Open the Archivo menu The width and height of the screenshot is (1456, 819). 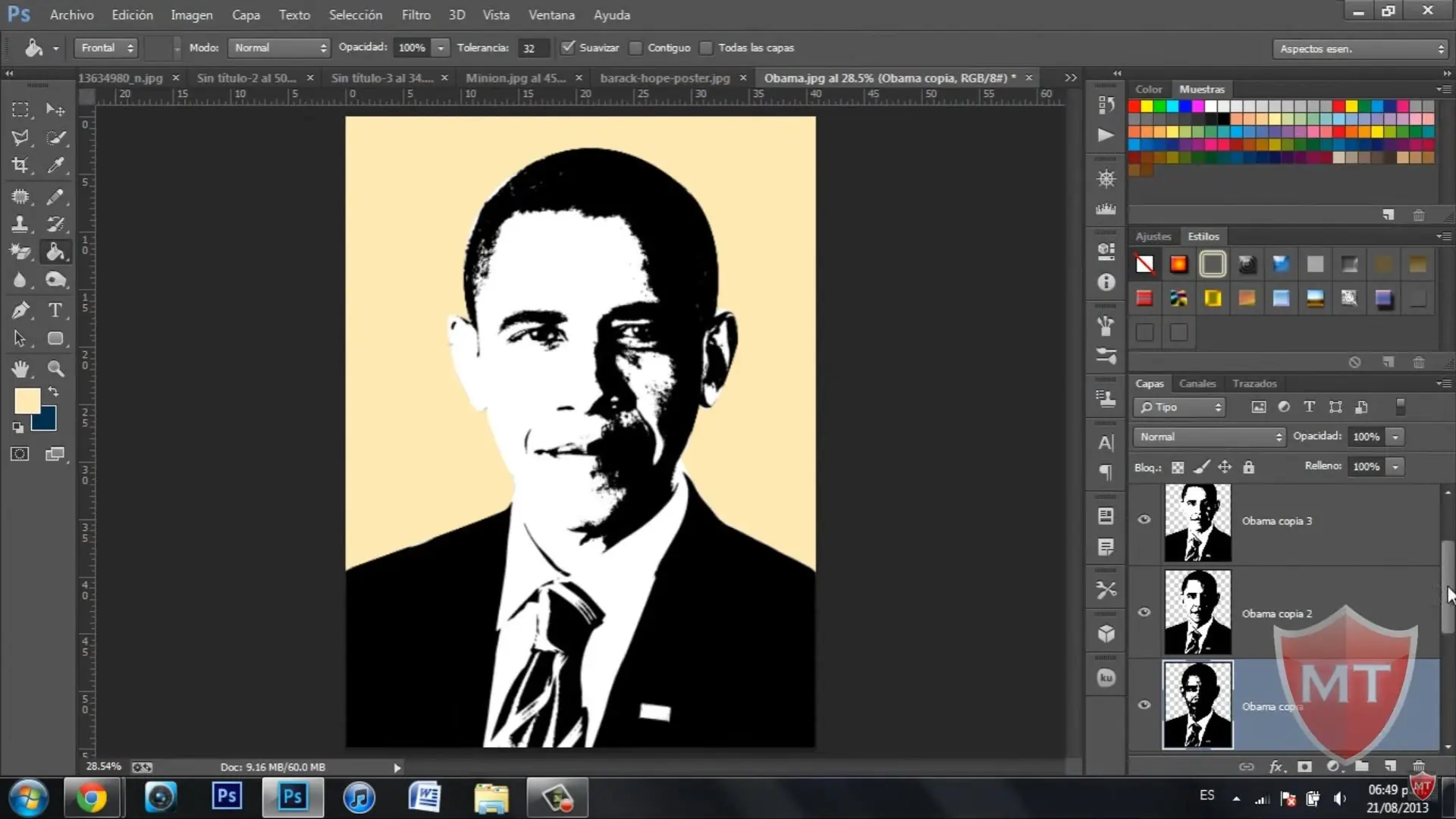(x=72, y=14)
